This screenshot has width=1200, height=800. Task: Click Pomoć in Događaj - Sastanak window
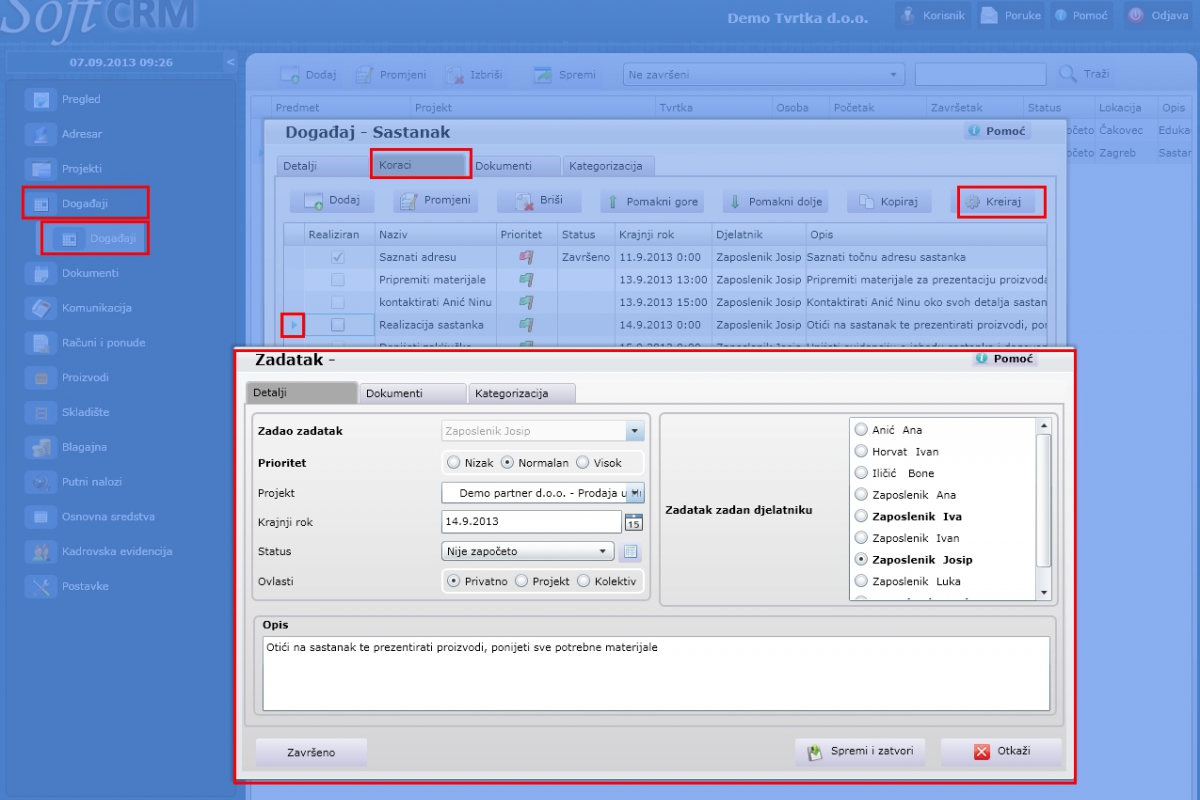click(x=997, y=131)
